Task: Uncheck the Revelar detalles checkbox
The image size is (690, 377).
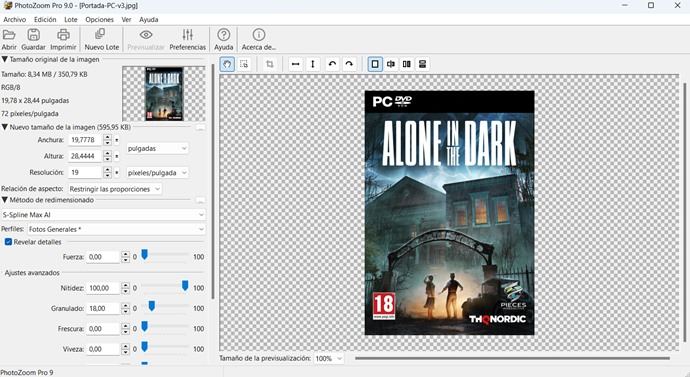Action: click(8, 242)
